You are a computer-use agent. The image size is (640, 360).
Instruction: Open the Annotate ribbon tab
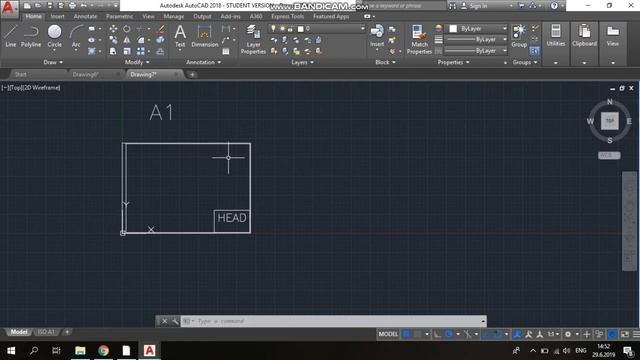click(85, 16)
